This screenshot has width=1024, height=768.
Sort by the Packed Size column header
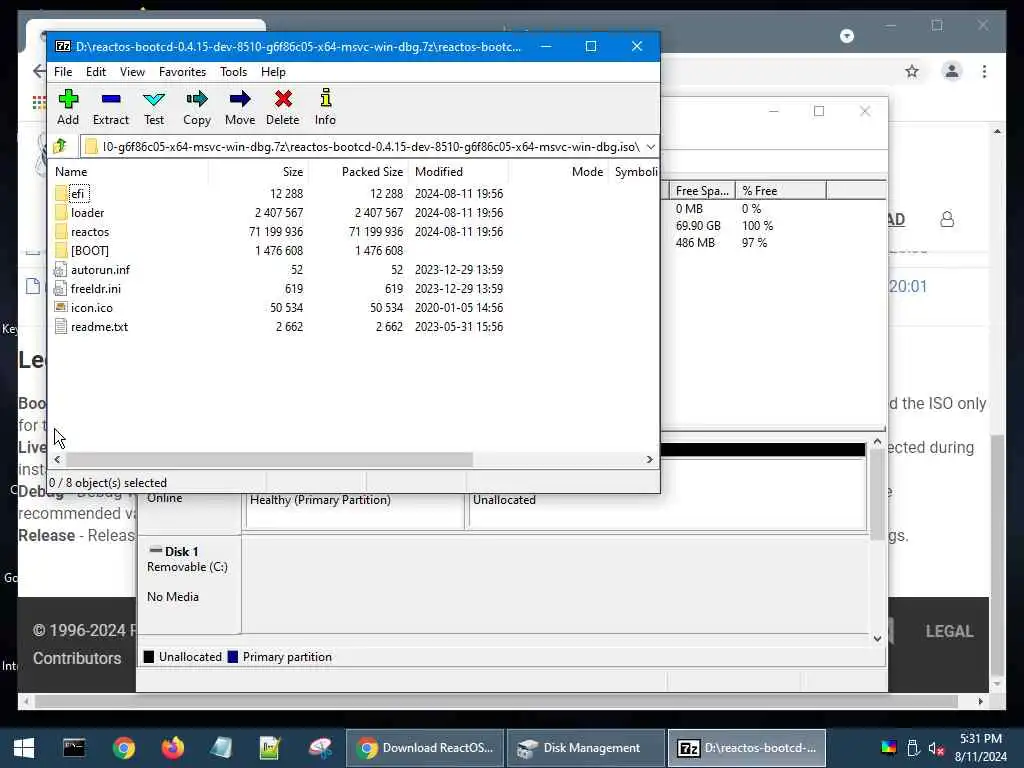(359, 172)
